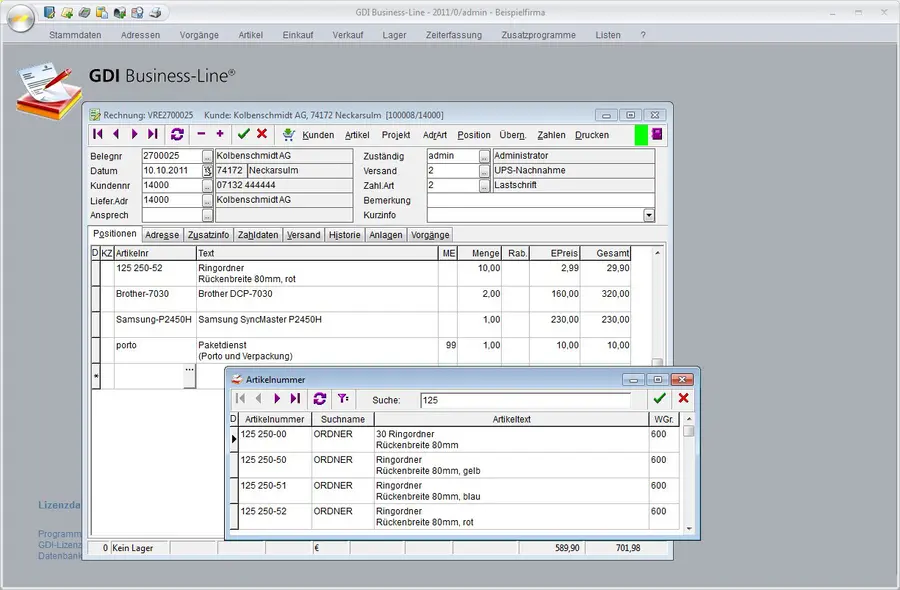900x590 pixels.
Task: Switch to the Zahldaten tab
Action: click(258, 235)
